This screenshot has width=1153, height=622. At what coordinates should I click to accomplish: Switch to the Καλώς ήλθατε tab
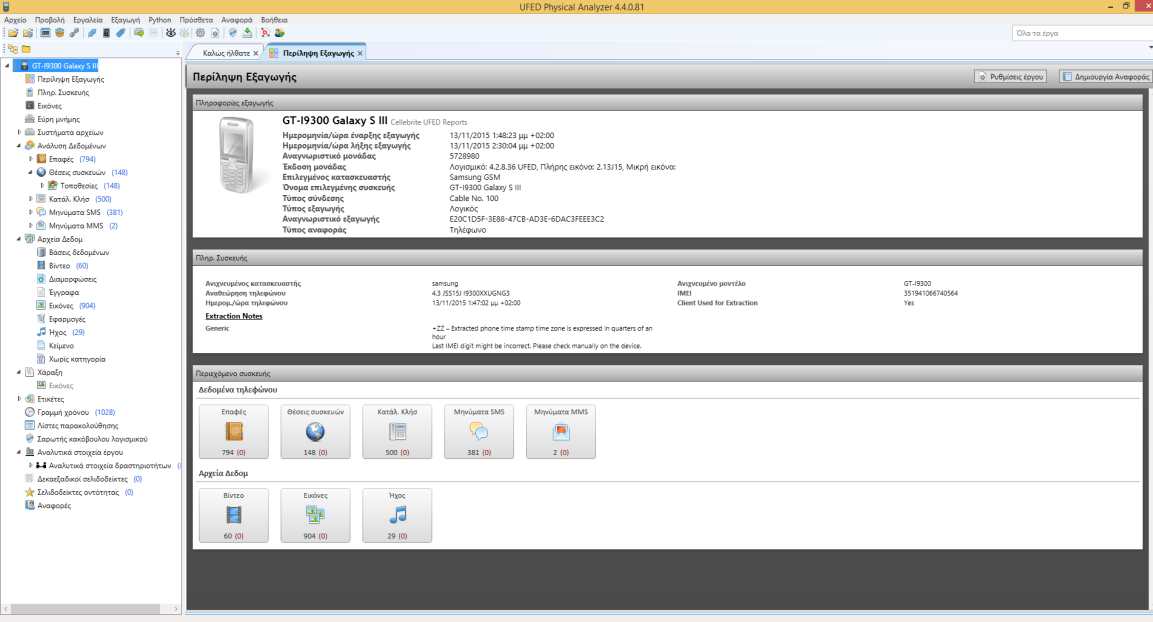pyautogui.click(x=226, y=53)
